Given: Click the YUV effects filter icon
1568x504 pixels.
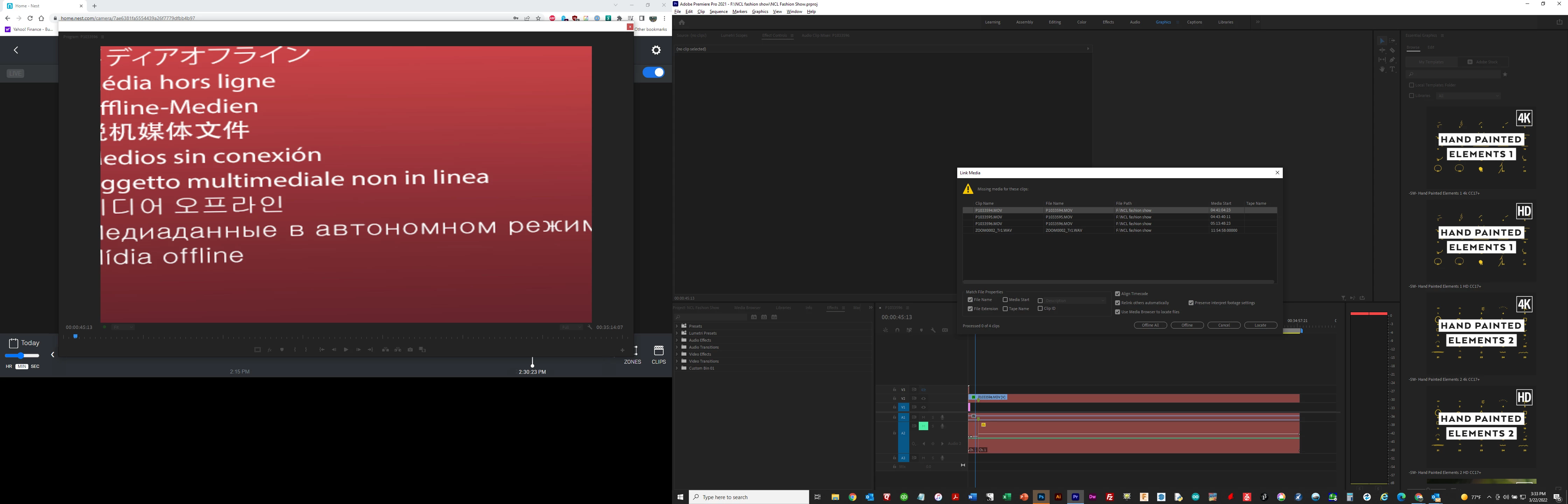Looking at the screenshot, I should click(x=774, y=317).
